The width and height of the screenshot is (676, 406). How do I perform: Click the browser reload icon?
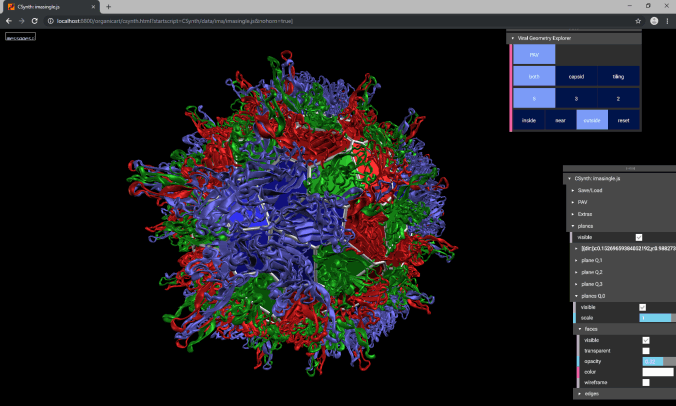[x=34, y=20]
